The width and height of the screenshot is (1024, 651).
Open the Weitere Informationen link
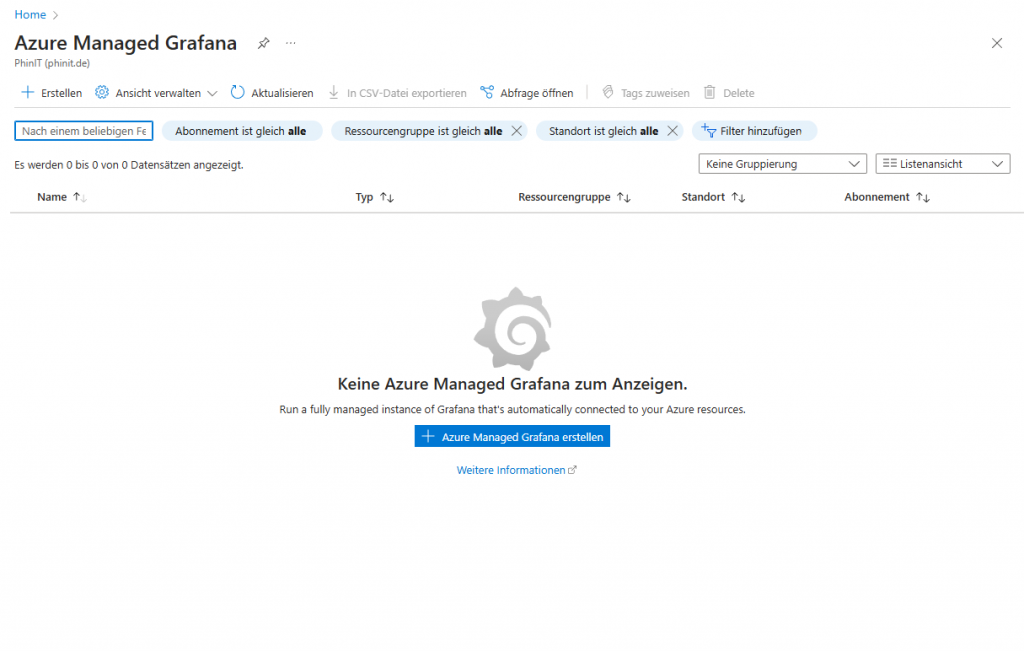click(512, 470)
